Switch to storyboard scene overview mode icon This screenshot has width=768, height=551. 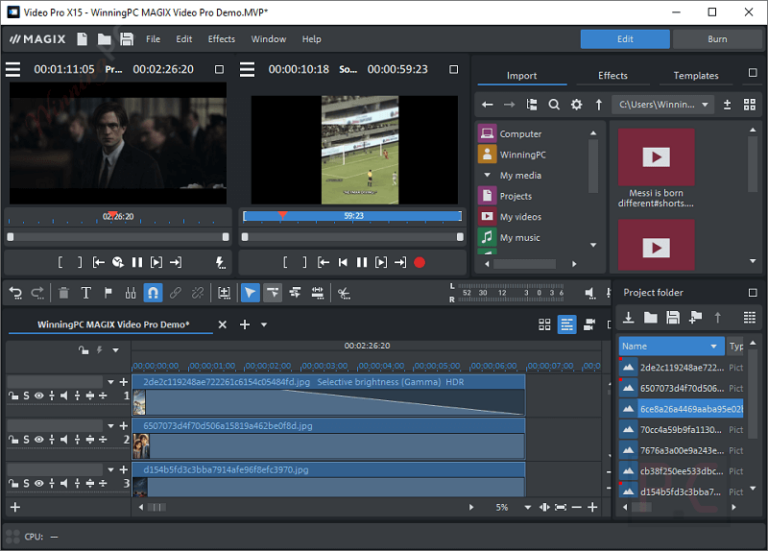point(544,324)
